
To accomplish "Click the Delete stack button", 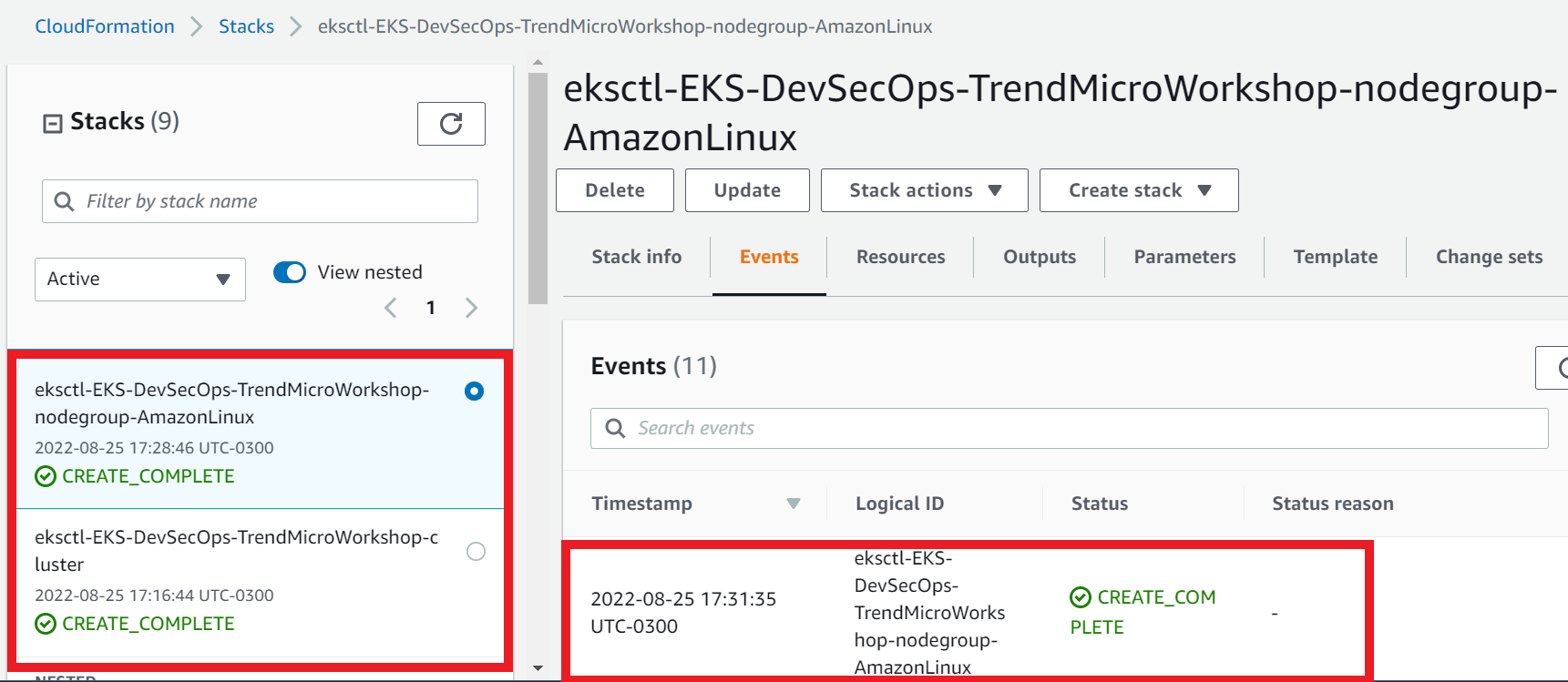I will click(x=615, y=190).
